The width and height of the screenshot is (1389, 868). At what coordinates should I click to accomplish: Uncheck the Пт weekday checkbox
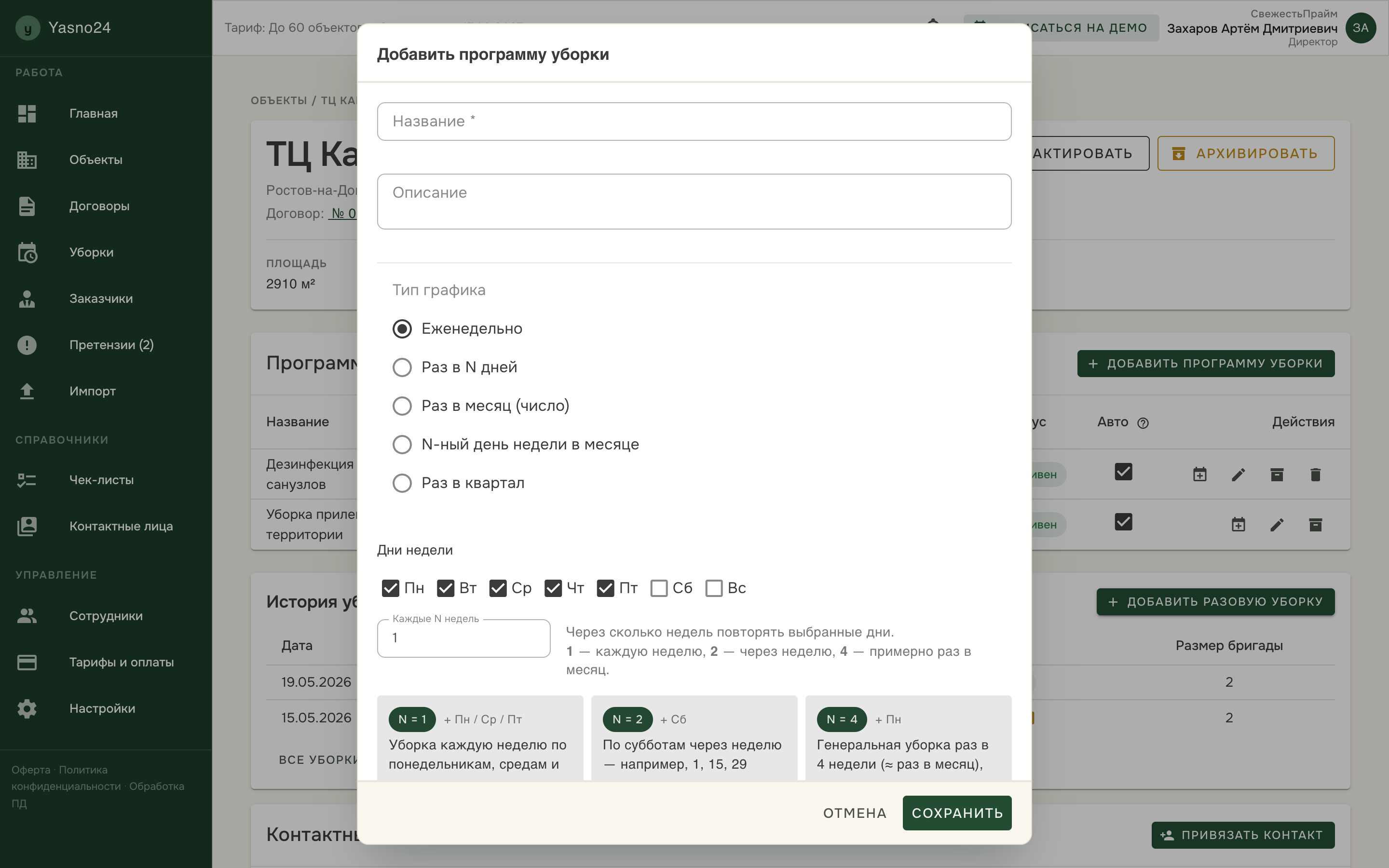pyautogui.click(x=606, y=588)
